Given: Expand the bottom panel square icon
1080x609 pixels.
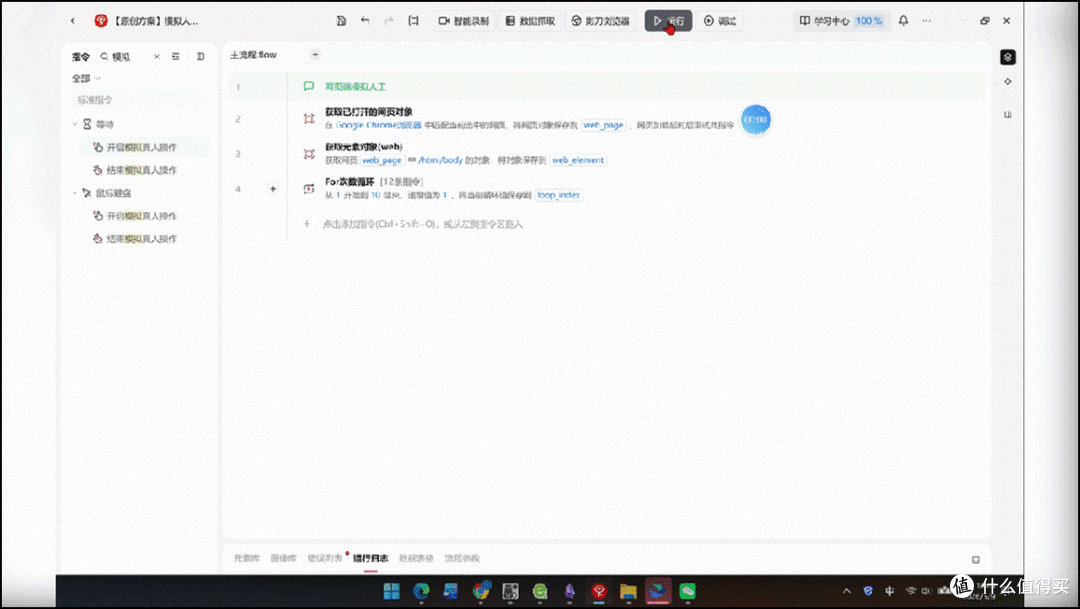Looking at the screenshot, I should pyautogui.click(x=975, y=559).
